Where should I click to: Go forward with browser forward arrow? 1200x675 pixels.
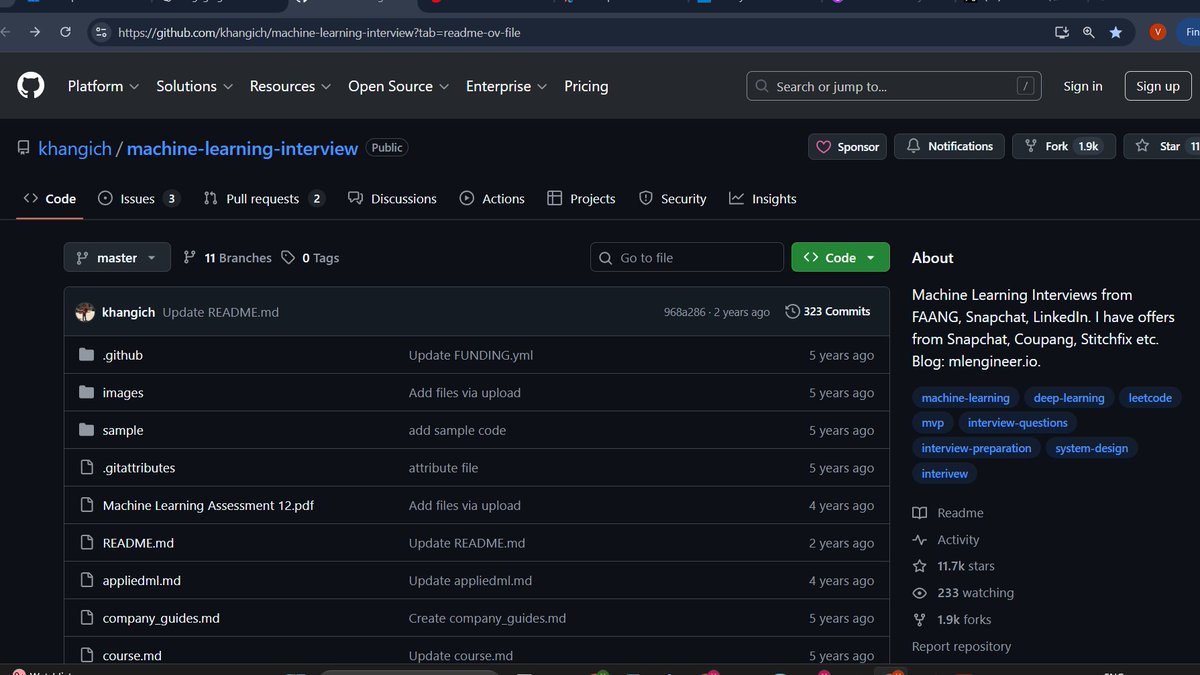[x=35, y=32]
